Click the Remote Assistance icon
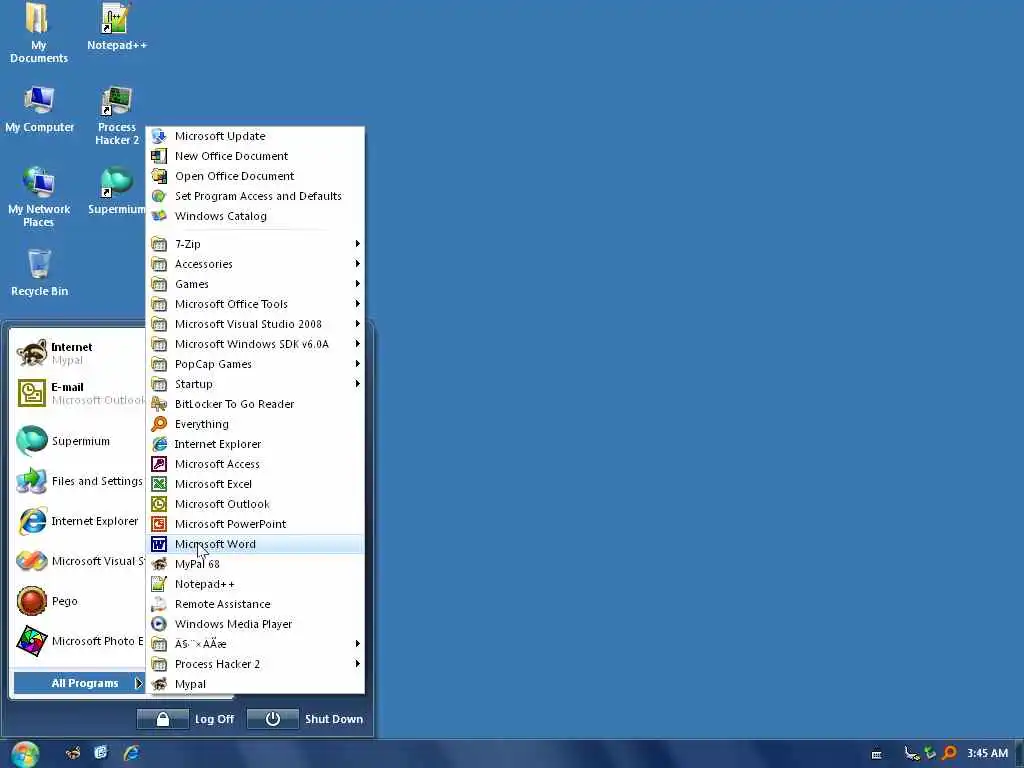 click(159, 604)
